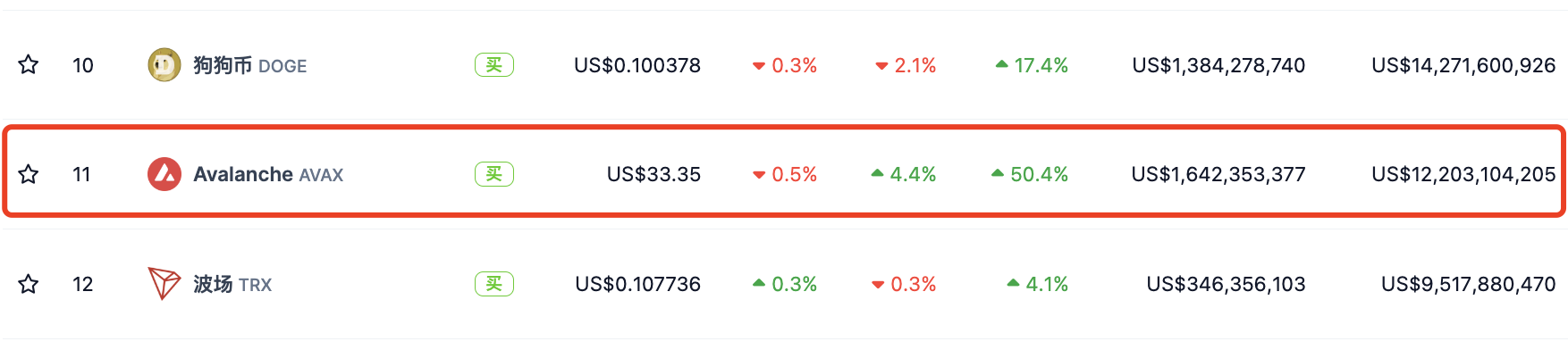
Task: Toggle favorite star for Avalanche row
Action: pos(29,174)
